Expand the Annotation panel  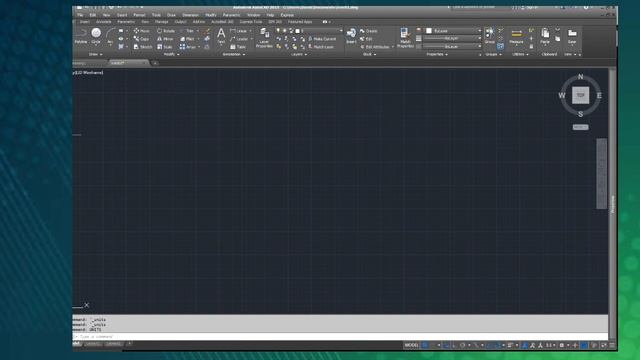(x=234, y=54)
